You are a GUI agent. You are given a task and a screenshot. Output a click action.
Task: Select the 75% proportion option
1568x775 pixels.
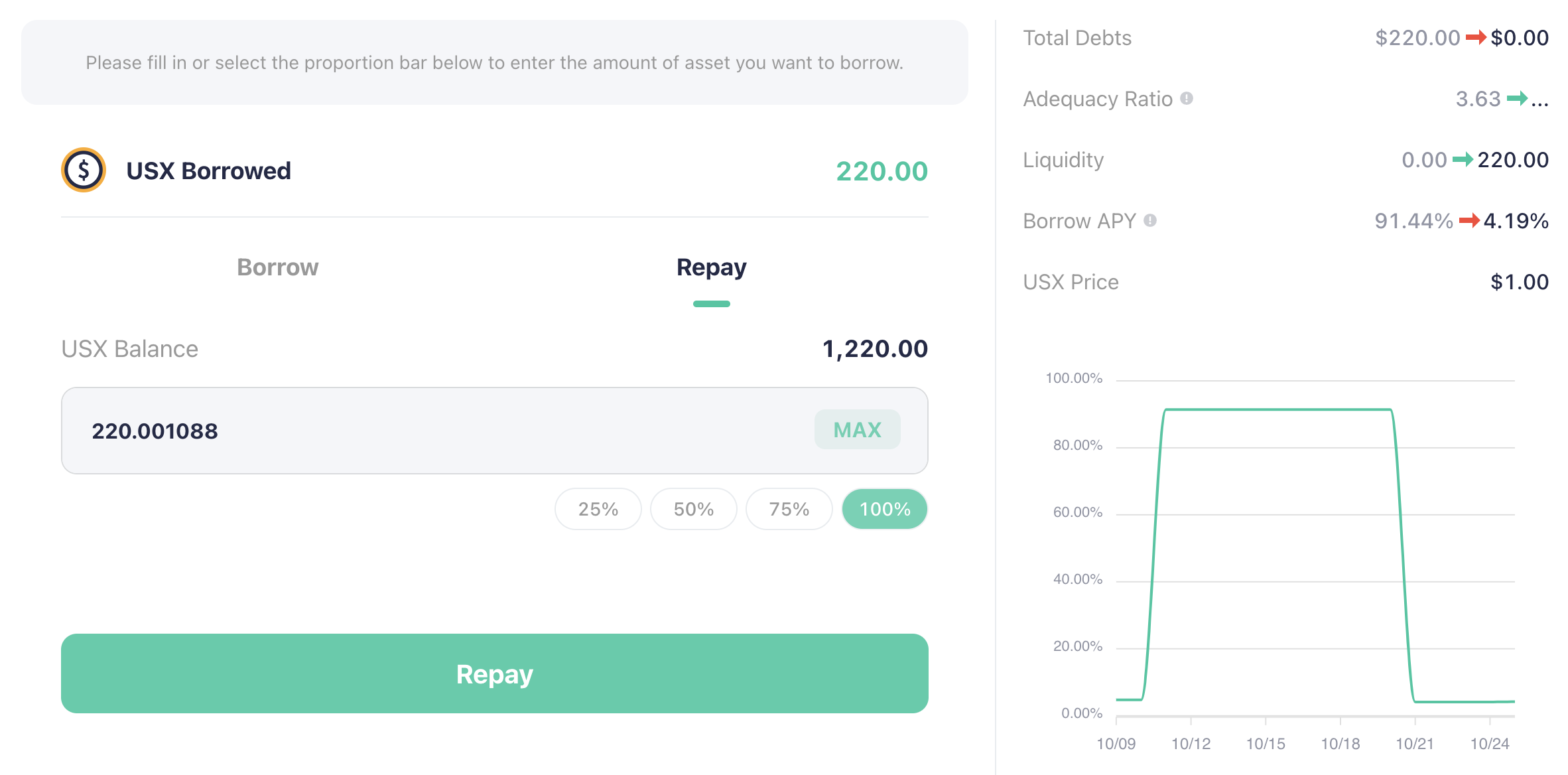click(x=789, y=509)
